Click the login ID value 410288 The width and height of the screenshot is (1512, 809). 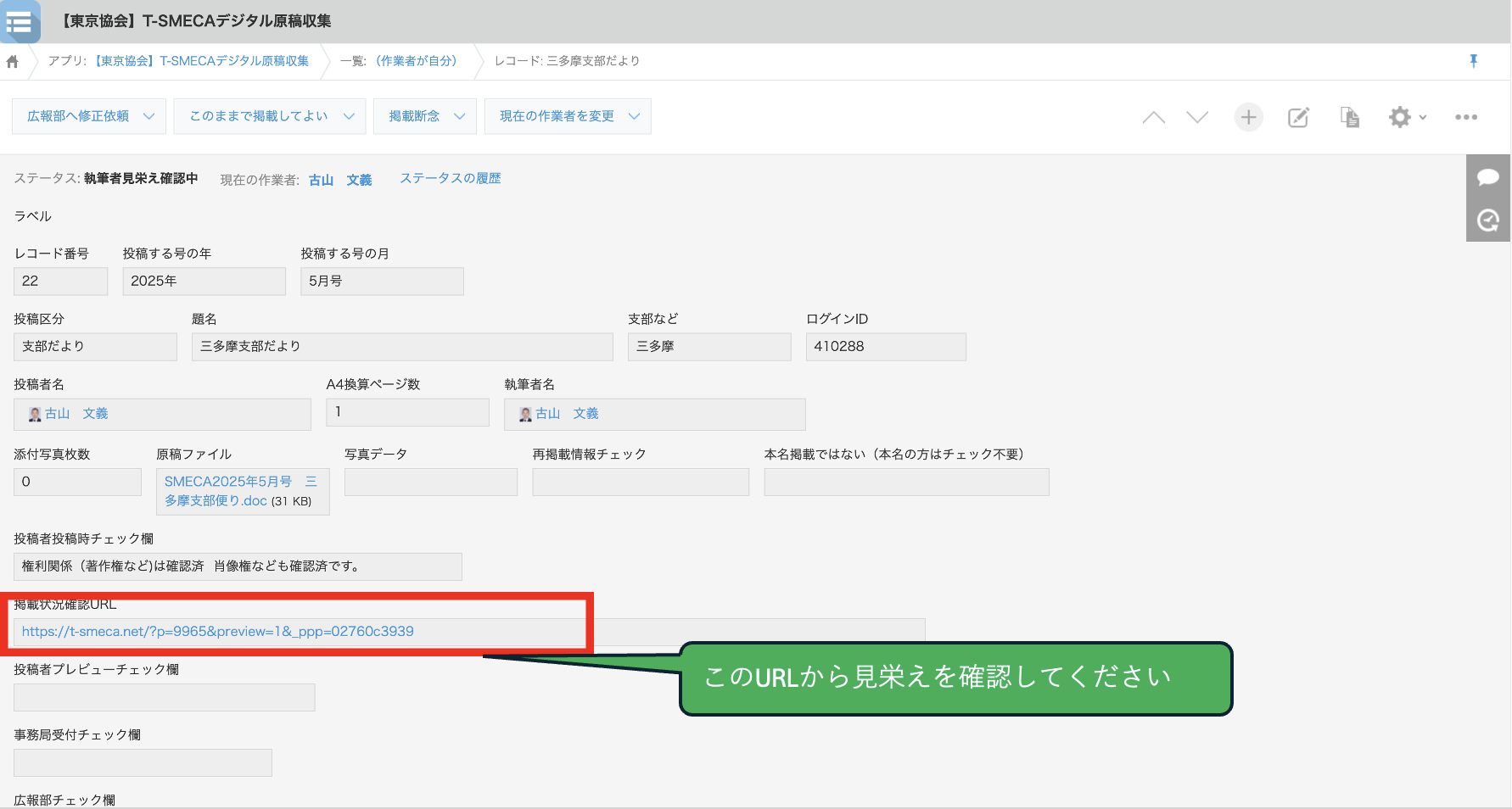pyautogui.click(x=886, y=347)
